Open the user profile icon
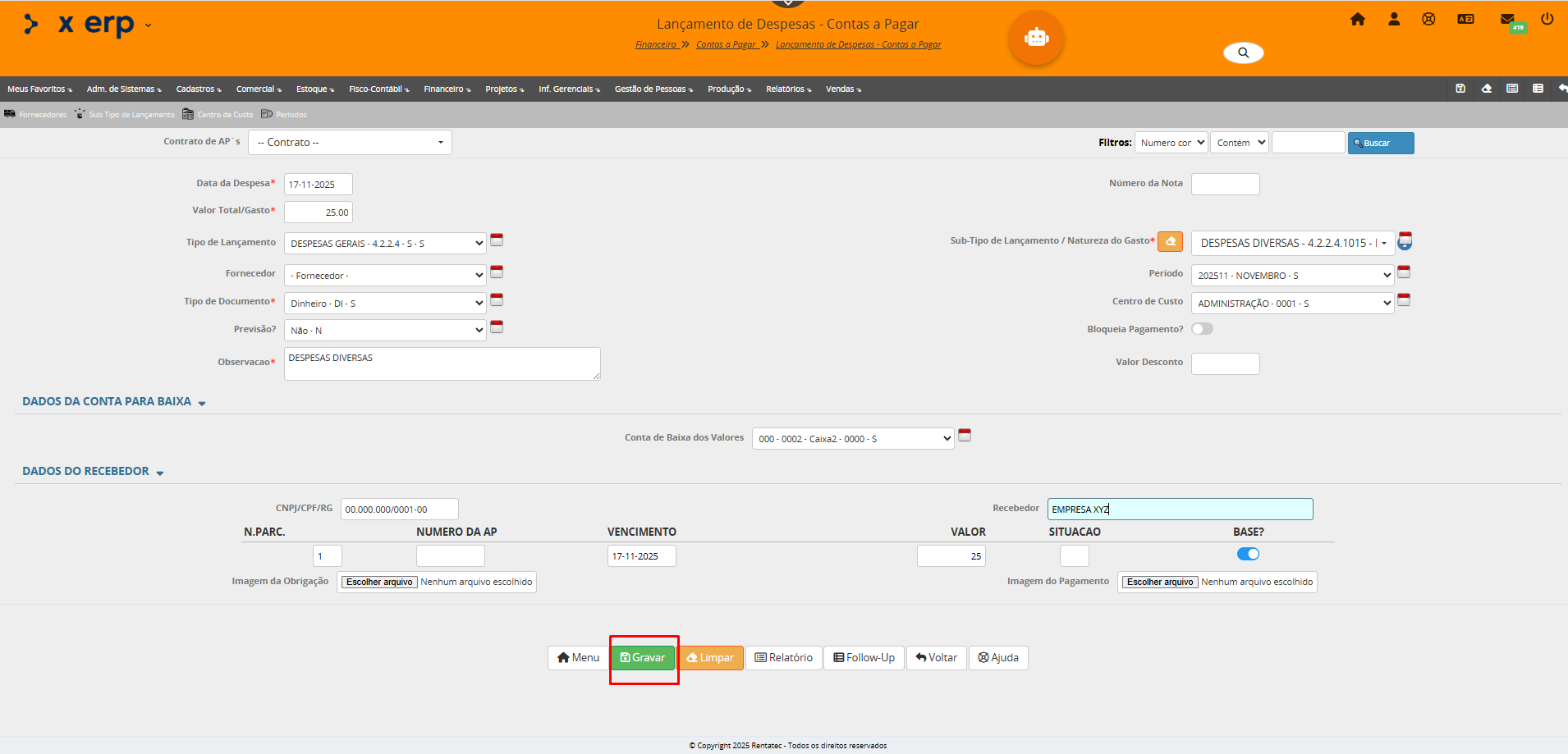 [x=1394, y=19]
